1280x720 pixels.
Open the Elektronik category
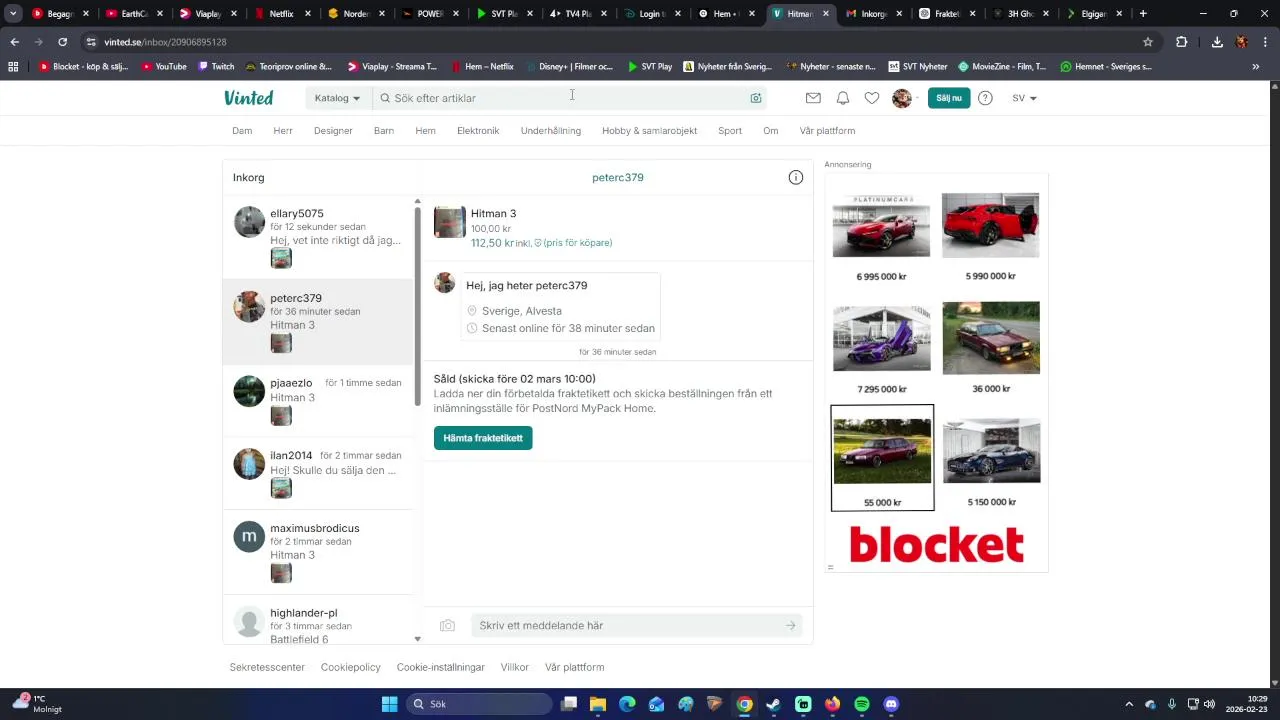coord(478,131)
